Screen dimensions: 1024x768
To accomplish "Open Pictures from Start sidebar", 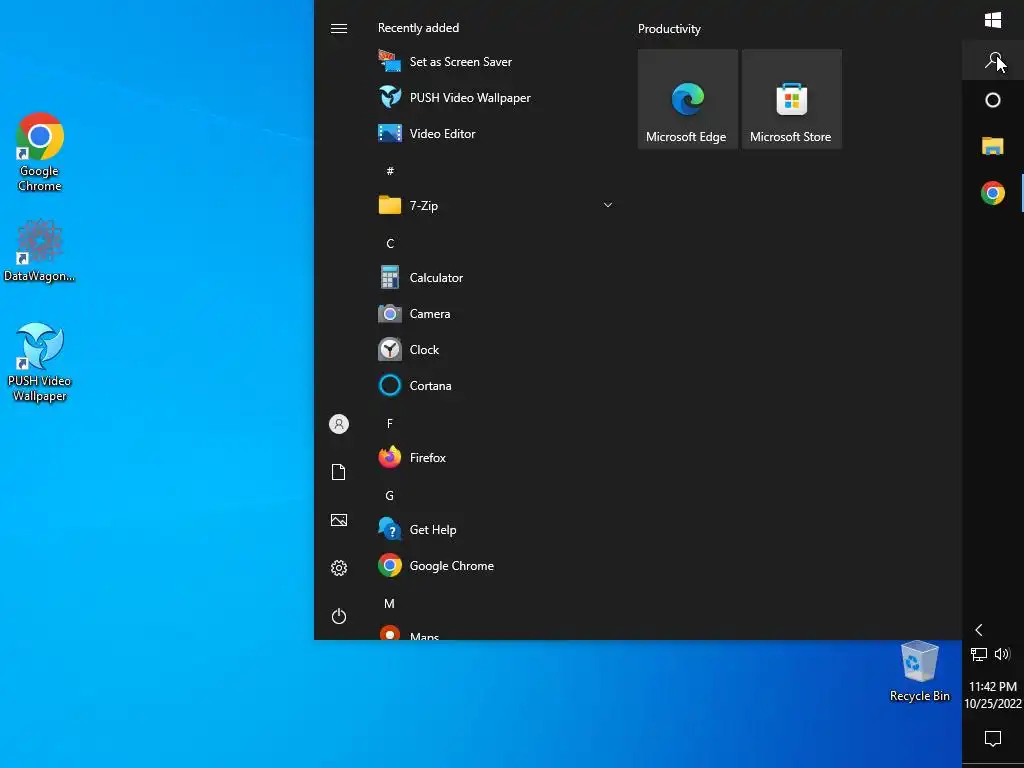I will (x=339, y=520).
